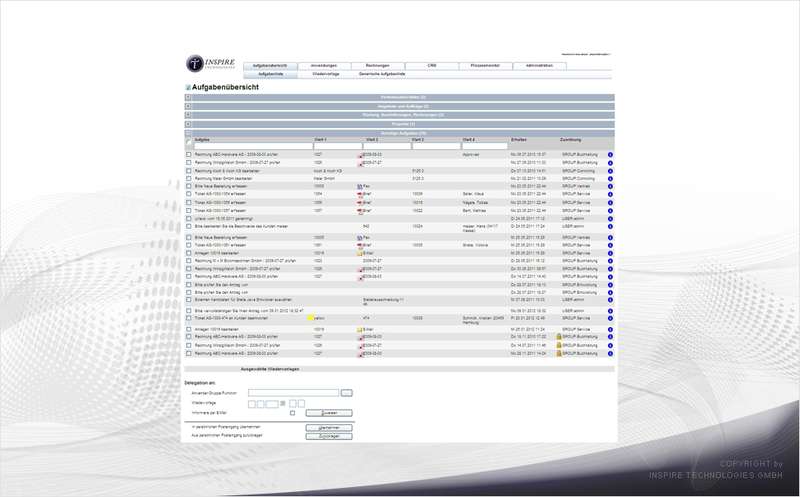
Task: Open Fax icon in Bestellung row dated 23.05.2011
Action: [360, 187]
